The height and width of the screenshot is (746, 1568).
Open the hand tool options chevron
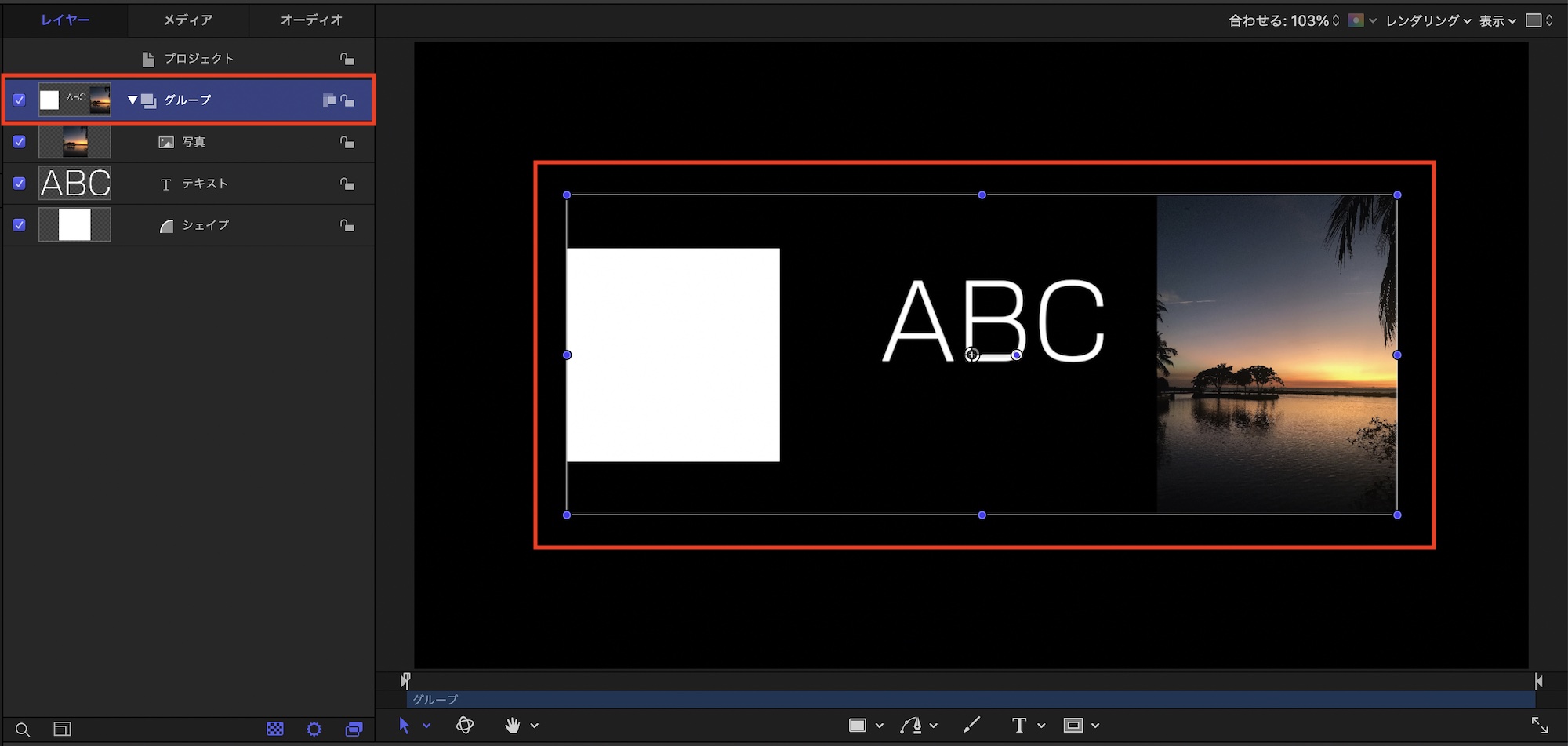(x=535, y=726)
